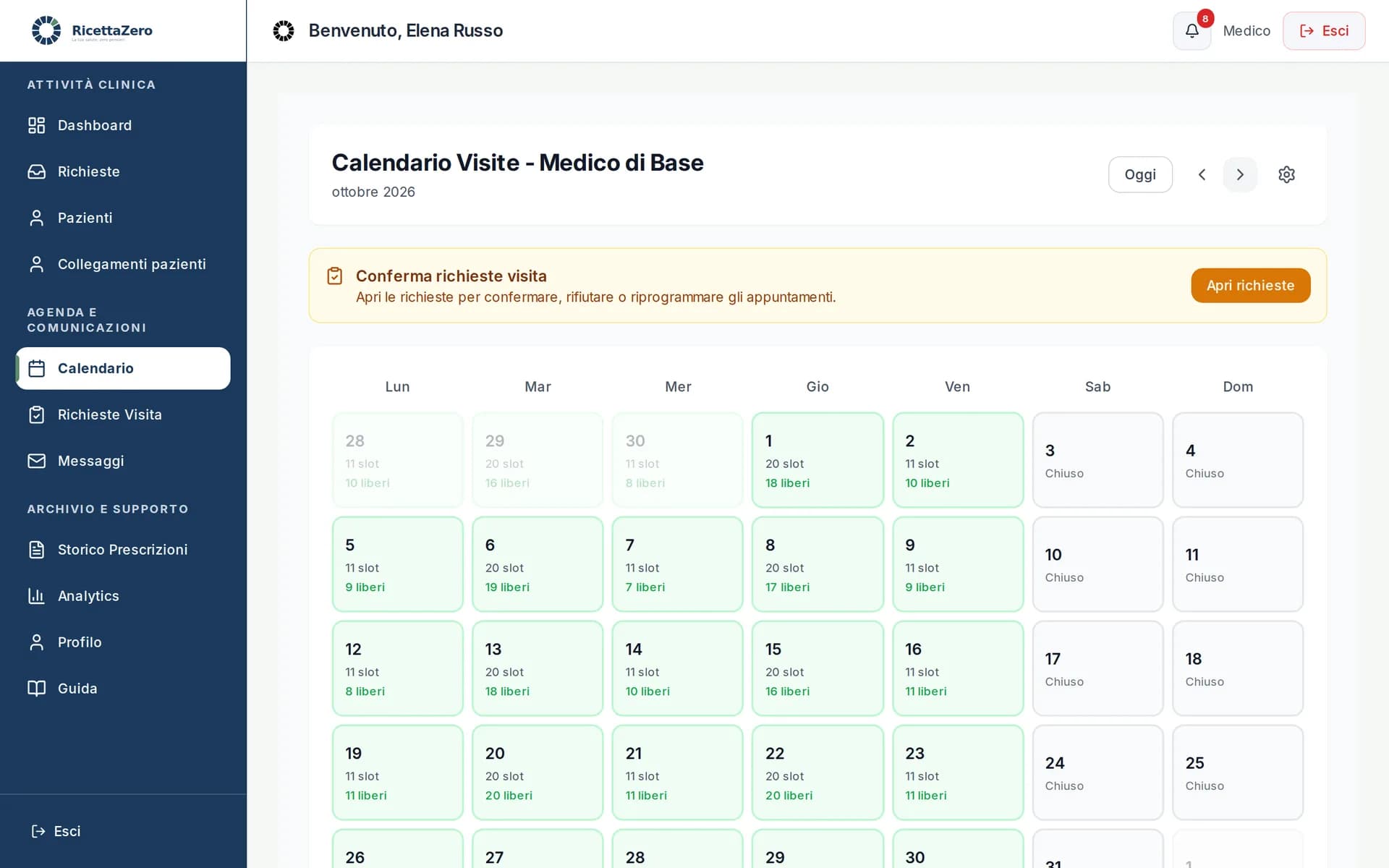Select day 2 with 10 liberi

[958, 460]
